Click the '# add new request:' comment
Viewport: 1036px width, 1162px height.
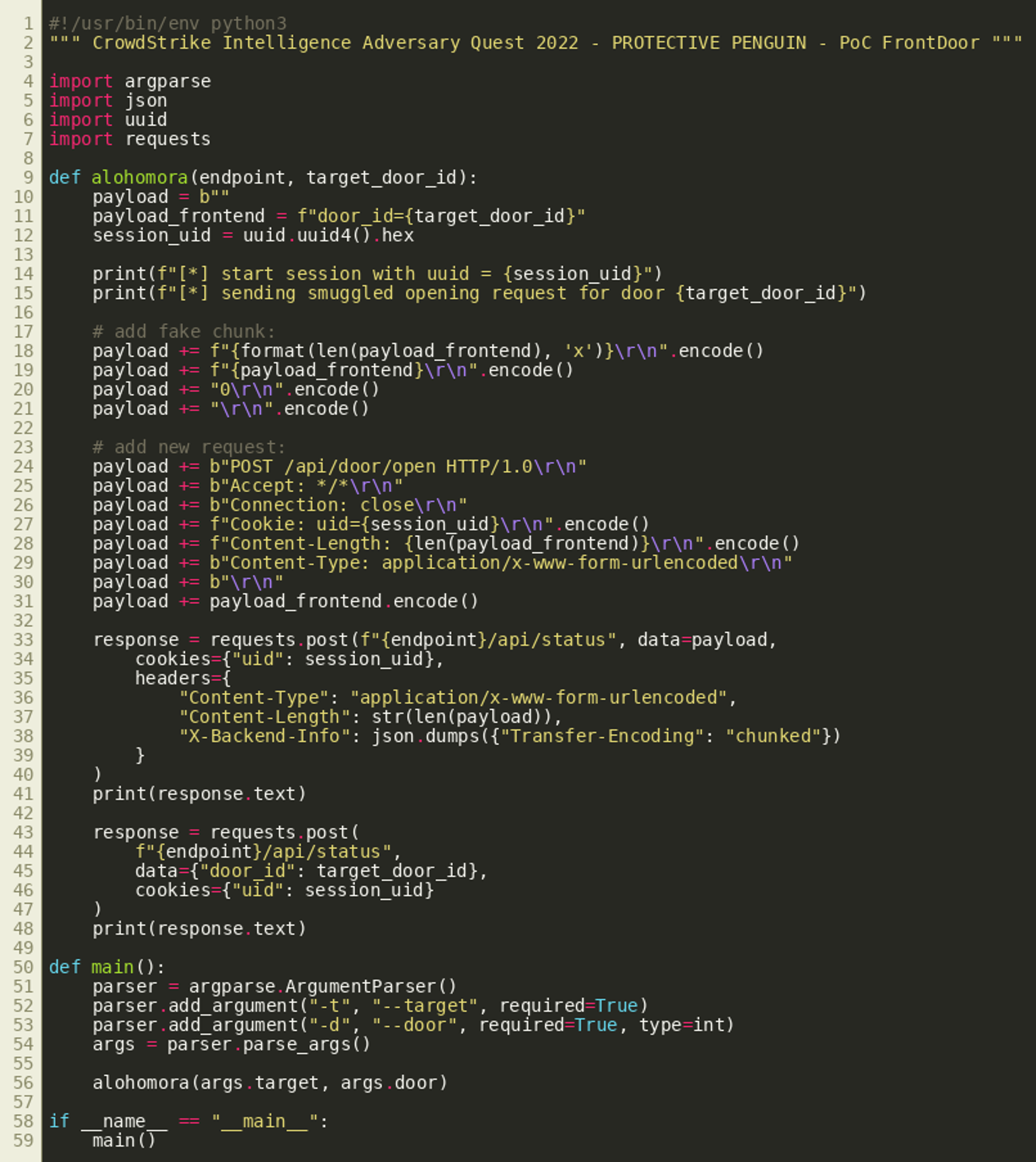pyautogui.click(x=189, y=447)
